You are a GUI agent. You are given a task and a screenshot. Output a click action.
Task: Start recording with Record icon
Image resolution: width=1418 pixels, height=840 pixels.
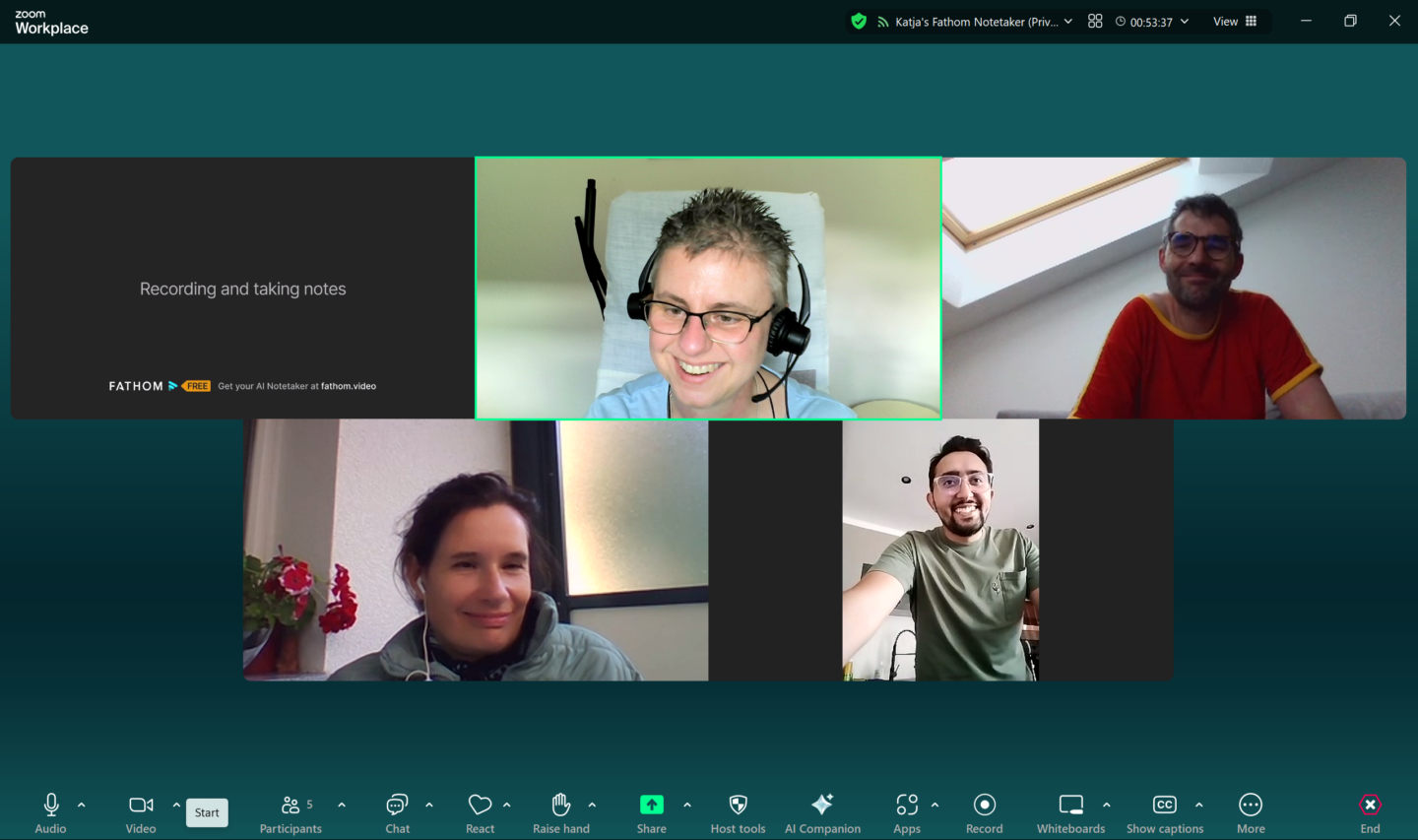[985, 805]
